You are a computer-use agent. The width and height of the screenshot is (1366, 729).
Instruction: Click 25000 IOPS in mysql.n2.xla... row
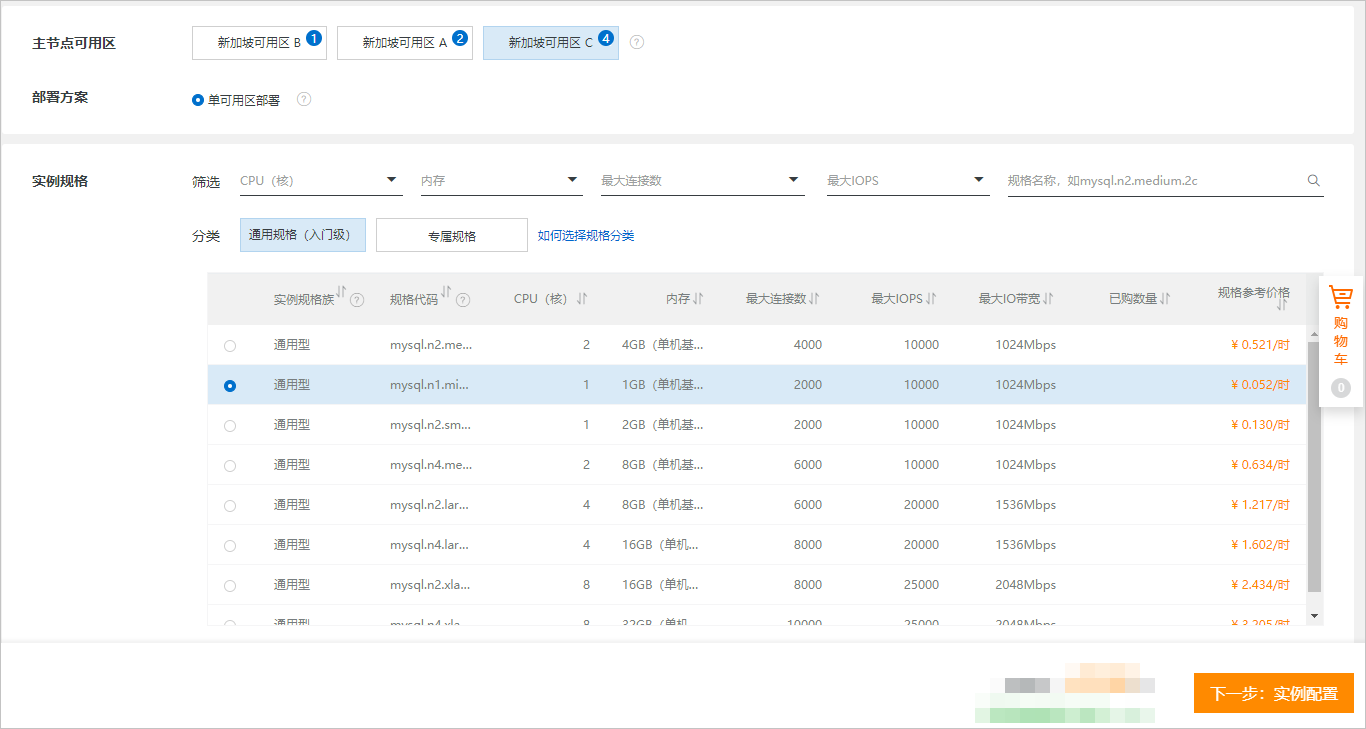point(921,585)
